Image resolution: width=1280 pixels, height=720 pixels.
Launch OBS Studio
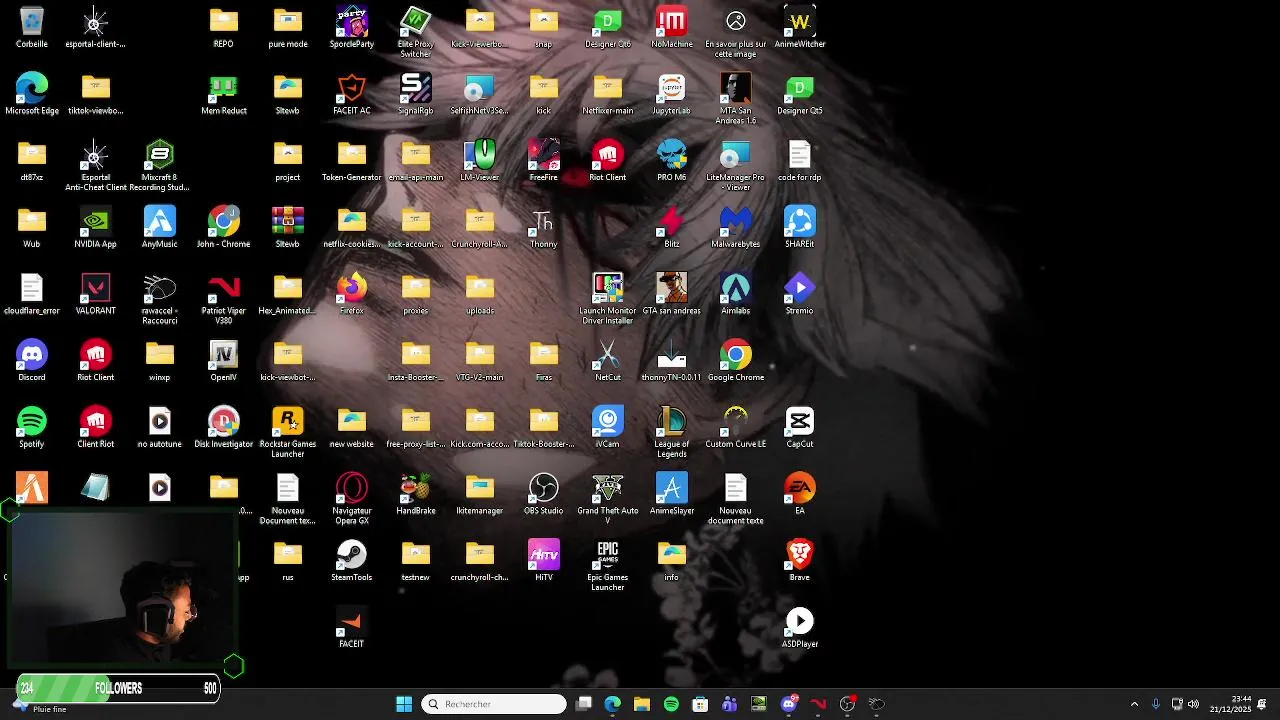coord(544,494)
